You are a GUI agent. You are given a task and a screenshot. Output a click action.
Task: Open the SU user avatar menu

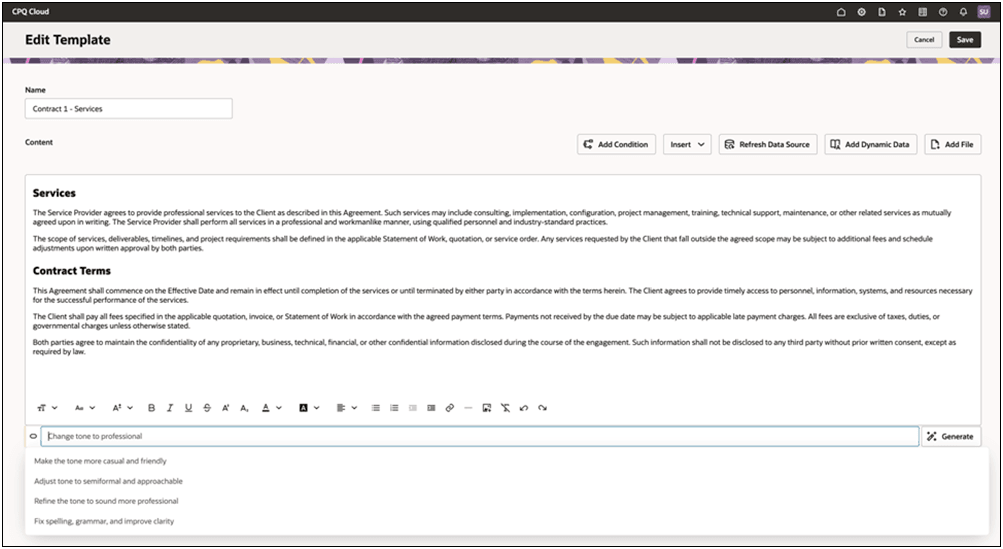pos(984,12)
